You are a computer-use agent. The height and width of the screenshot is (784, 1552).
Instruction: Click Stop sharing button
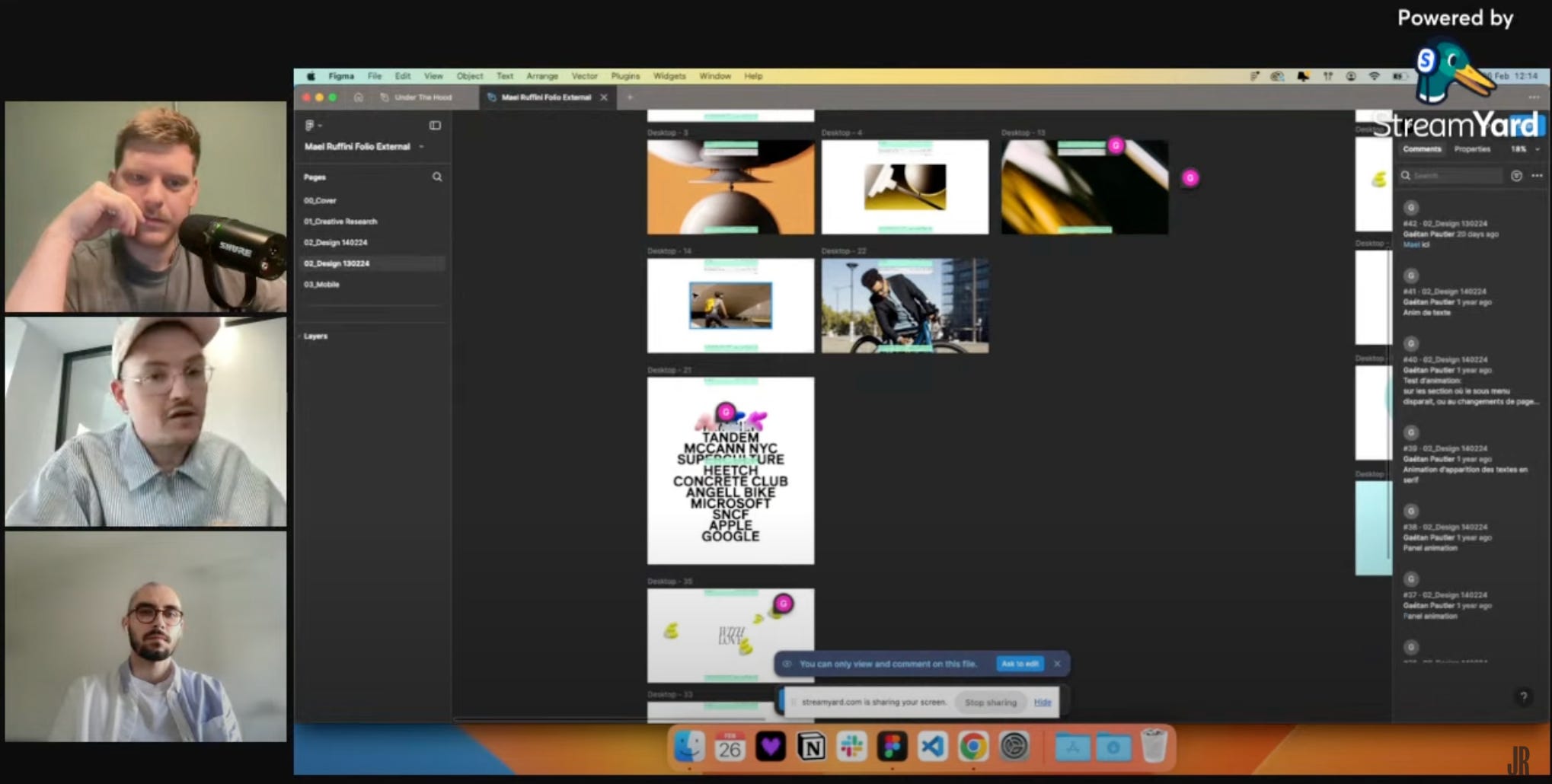(x=990, y=703)
